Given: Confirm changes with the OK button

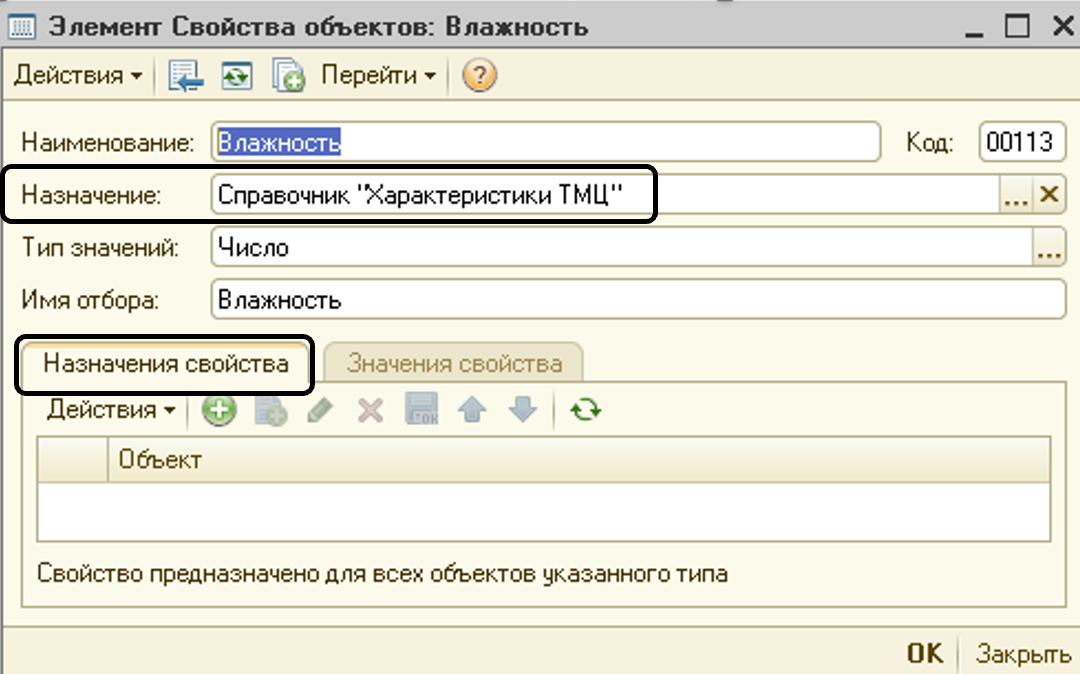Looking at the screenshot, I should pyautogui.click(x=923, y=652).
